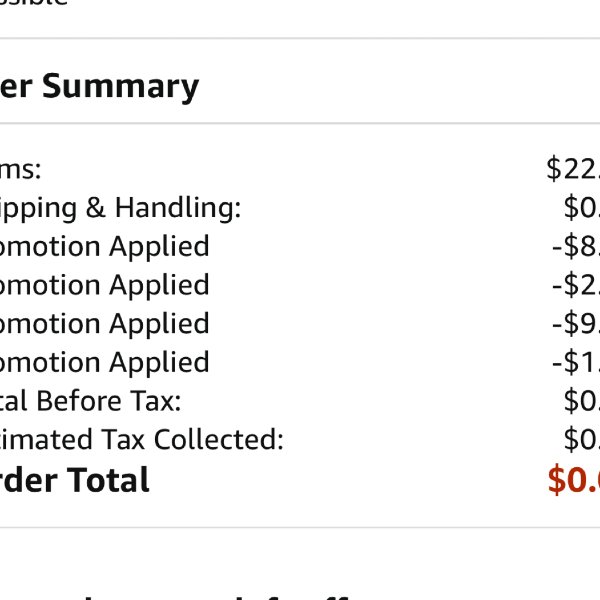Click the -$1 promotion amount
Viewport: 600px width, 600px height.
tap(576, 362)
